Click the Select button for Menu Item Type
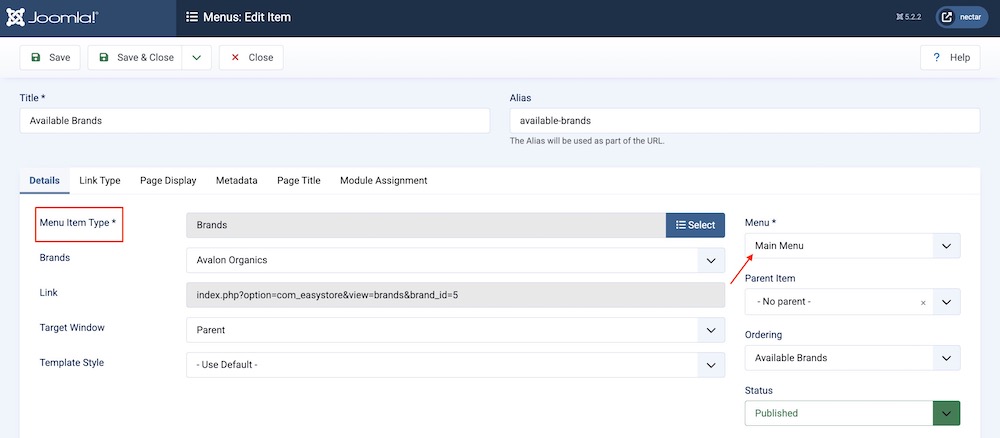Image resolution: width=1000 pixels, height=438 pixels. pyautogui.click(x=695, y=225)
